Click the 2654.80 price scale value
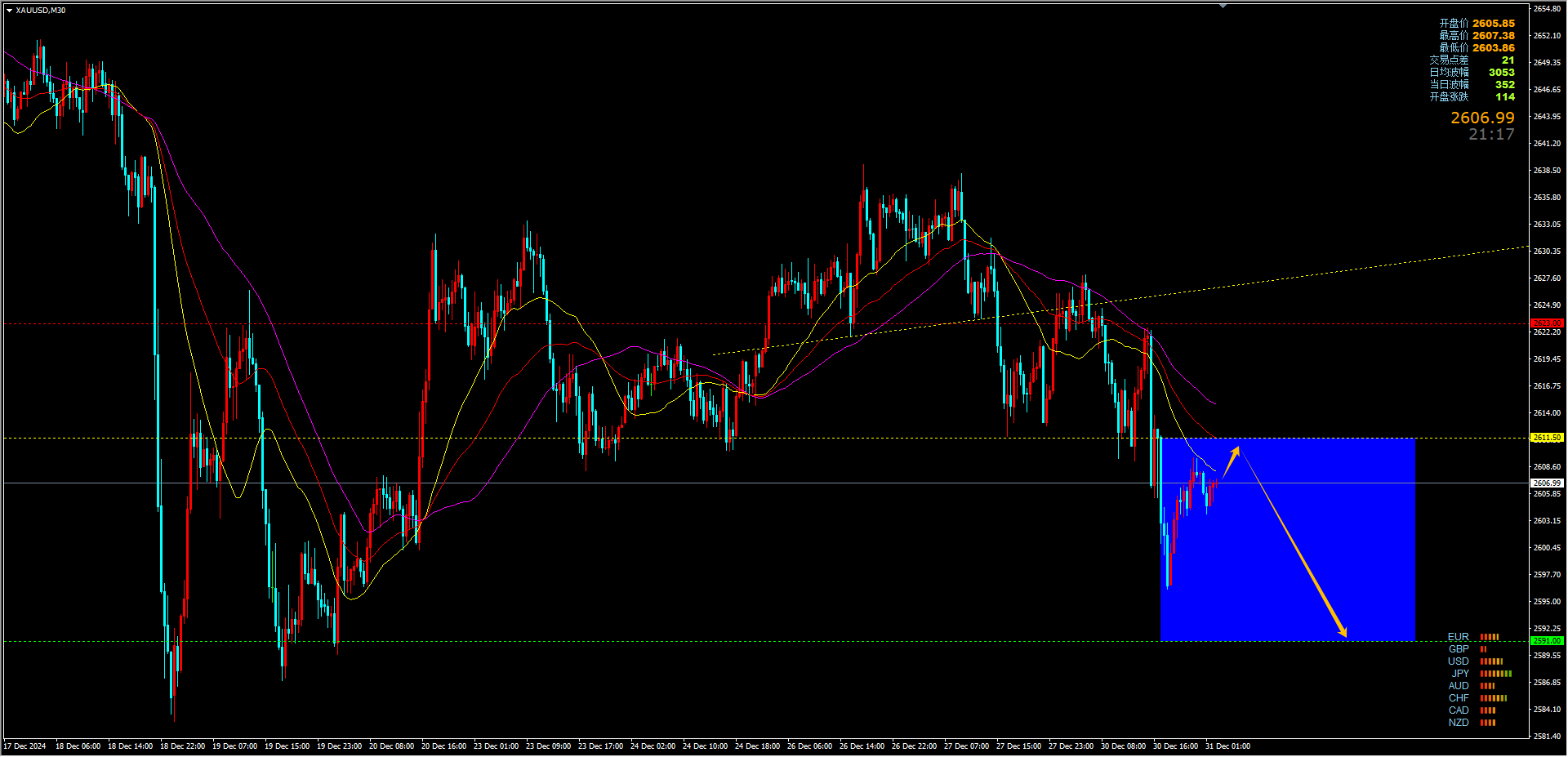This screenshot has height=757, width=1568. [1547, 9]
